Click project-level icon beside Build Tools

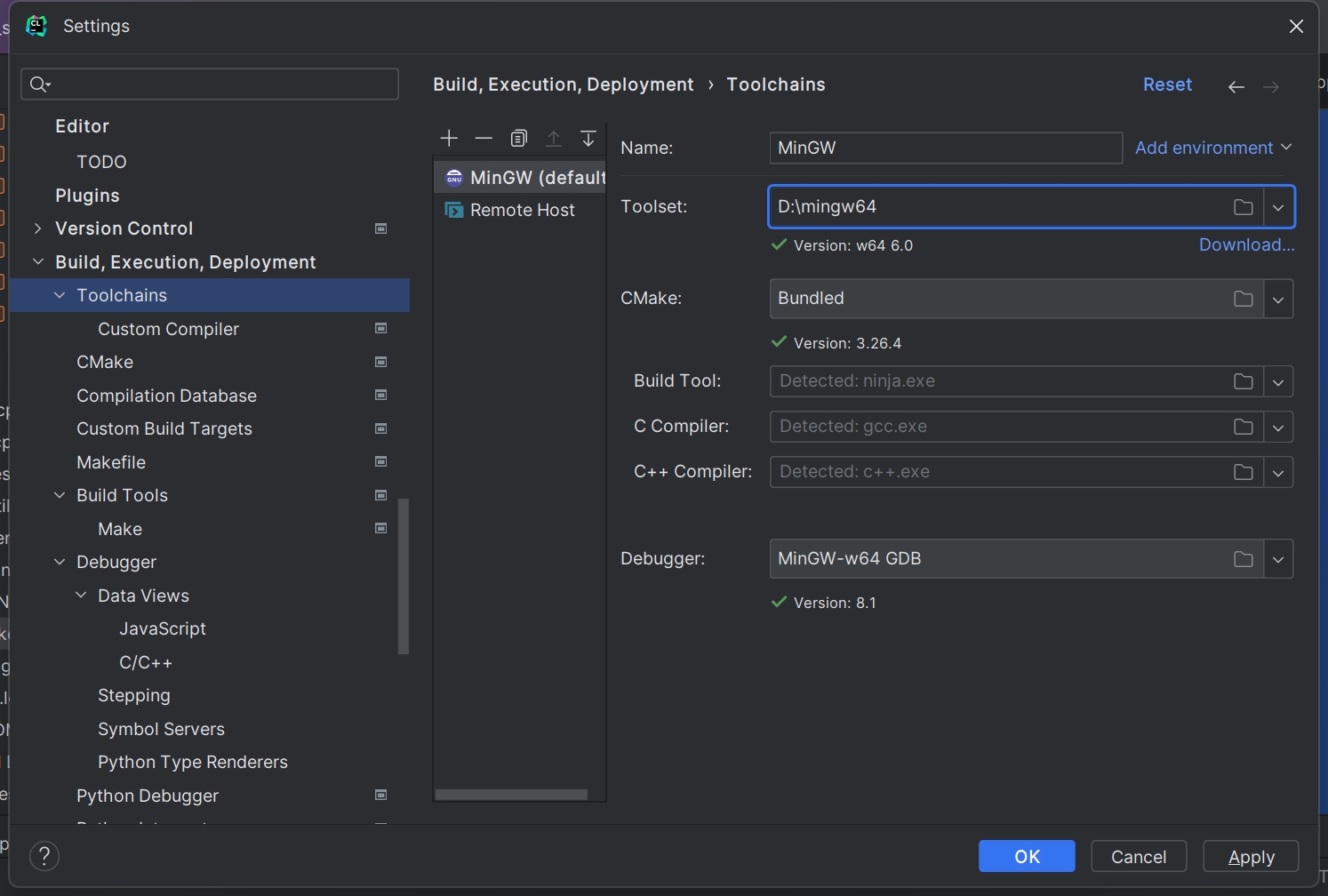pos(380,495)
